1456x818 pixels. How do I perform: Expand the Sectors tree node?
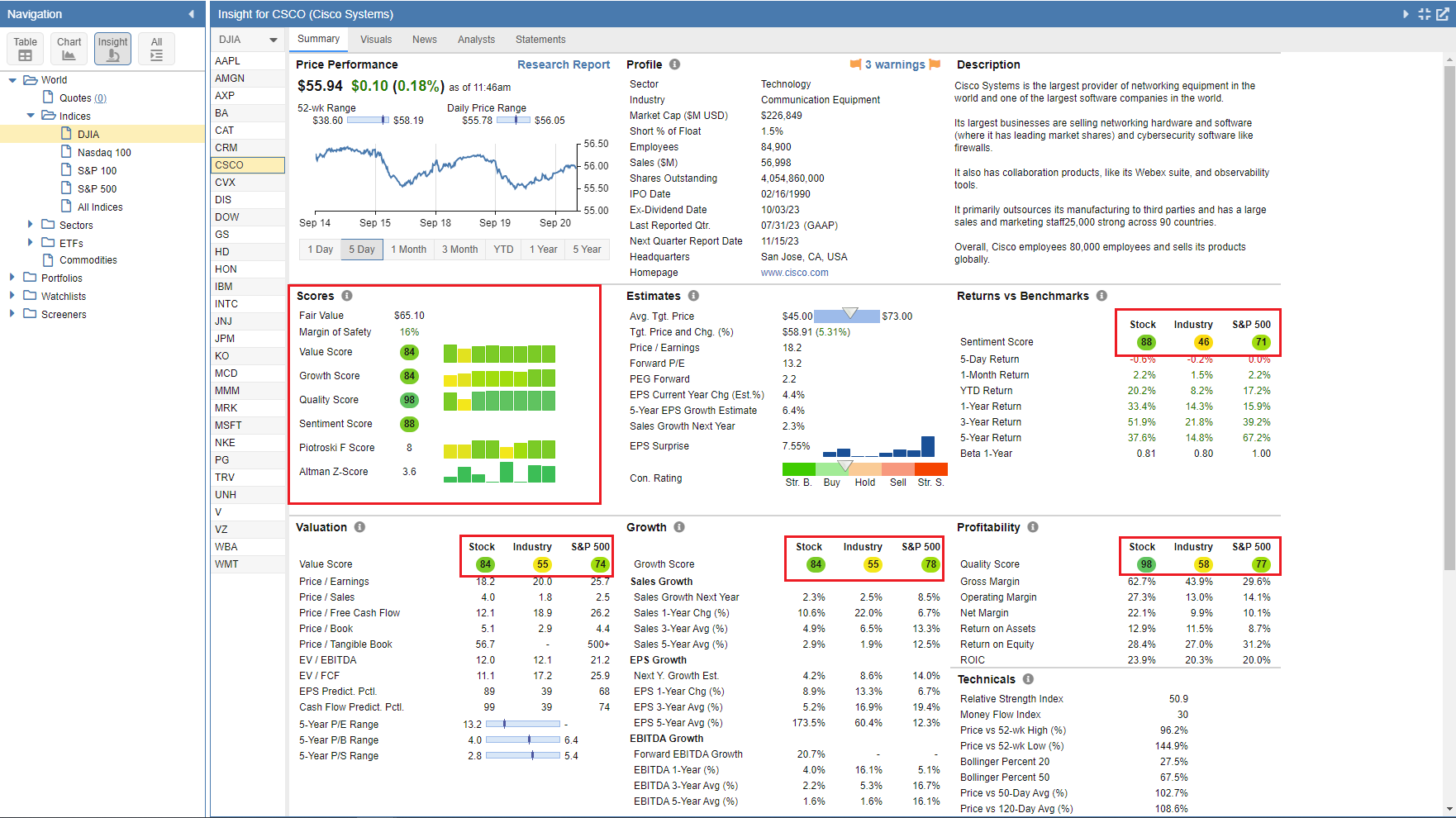coord(31,224)
